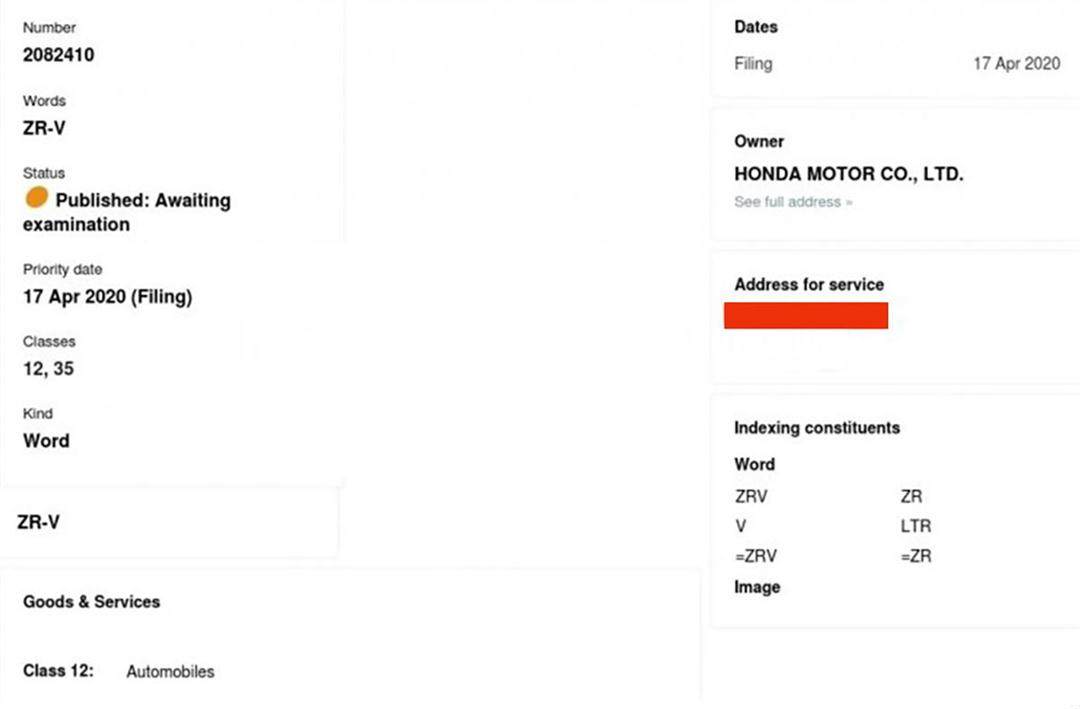Click the orange status indicator dot
1080x709 pixels.
[x=37, y=197]
